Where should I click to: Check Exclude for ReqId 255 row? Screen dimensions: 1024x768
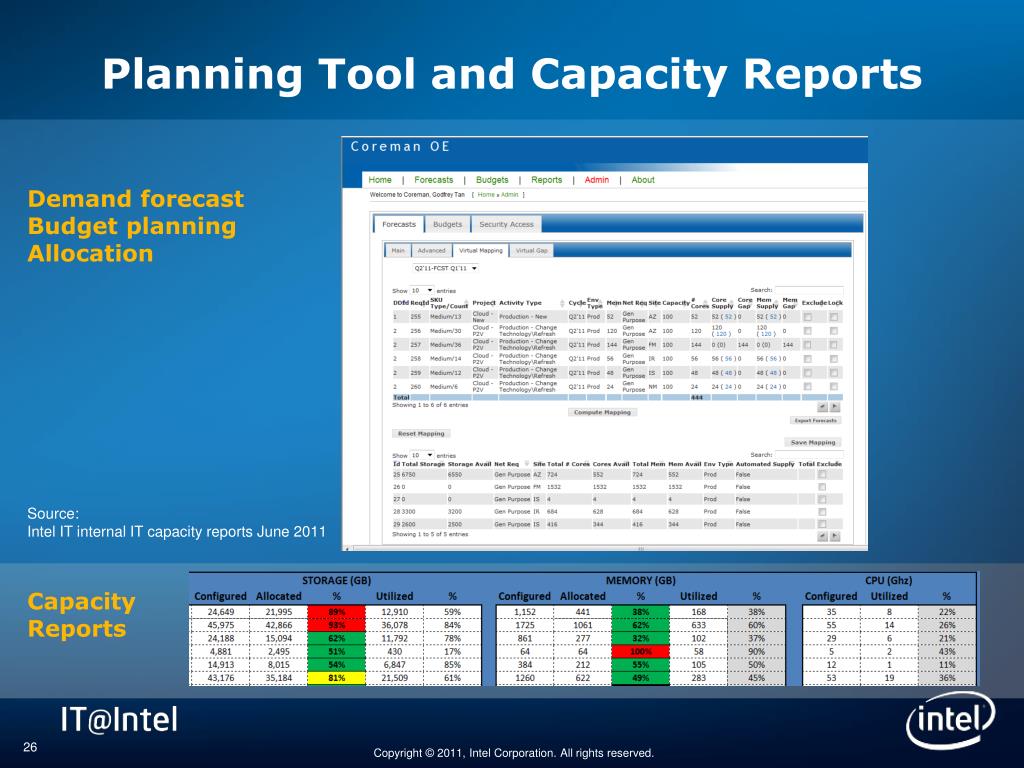pyautogui.click(x=808, y=317)
